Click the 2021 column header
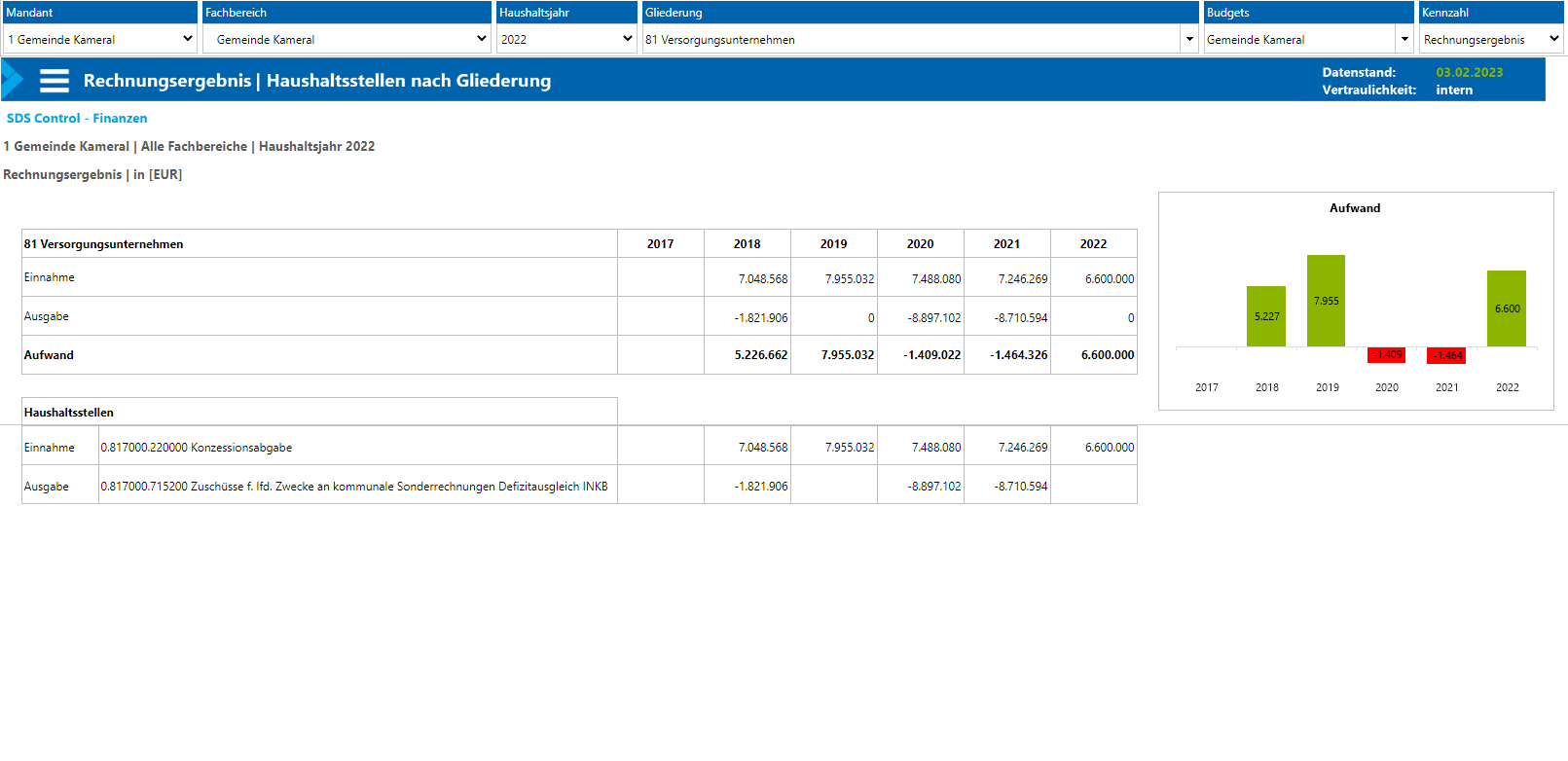The image size is (1568, 761). (1007, 243)
